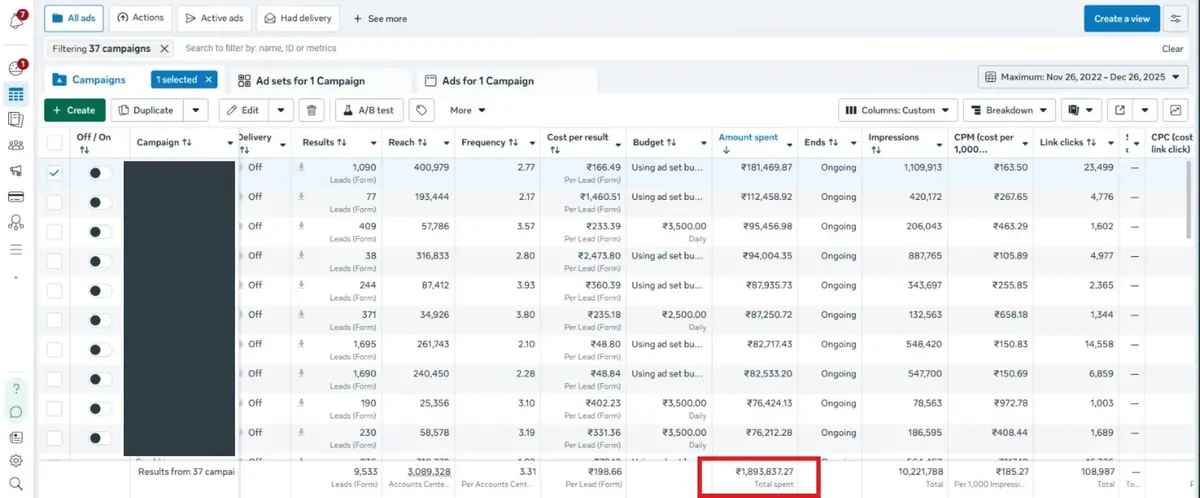Select the Active ads view
This screenshot has height=498, width=1200.
point(214,18)
